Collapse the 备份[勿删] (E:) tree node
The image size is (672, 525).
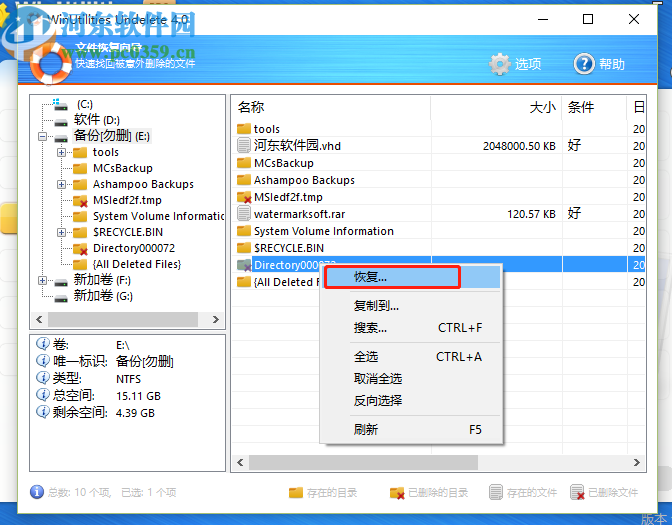pos(42,137)
